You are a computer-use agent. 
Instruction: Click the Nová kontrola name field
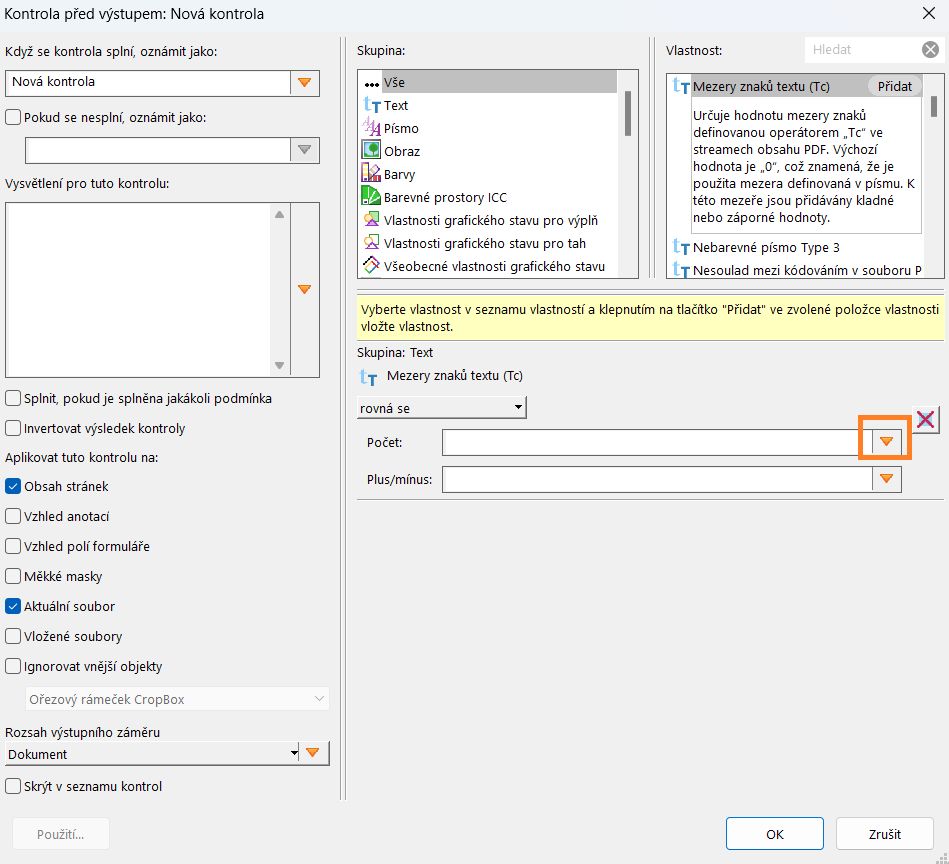coord(148,83)
